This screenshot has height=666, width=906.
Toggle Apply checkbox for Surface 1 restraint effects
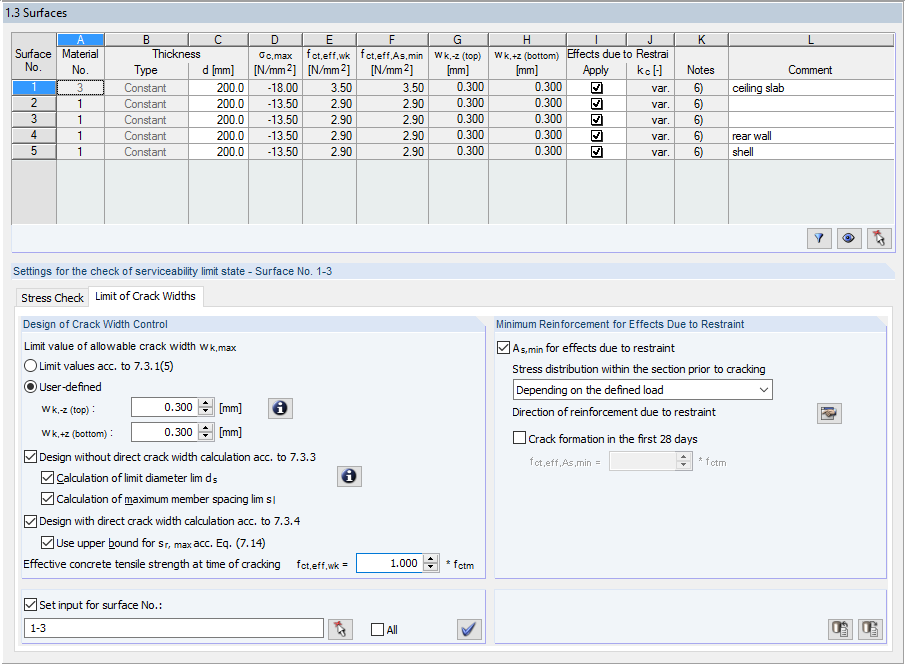[x=596, y=87]
